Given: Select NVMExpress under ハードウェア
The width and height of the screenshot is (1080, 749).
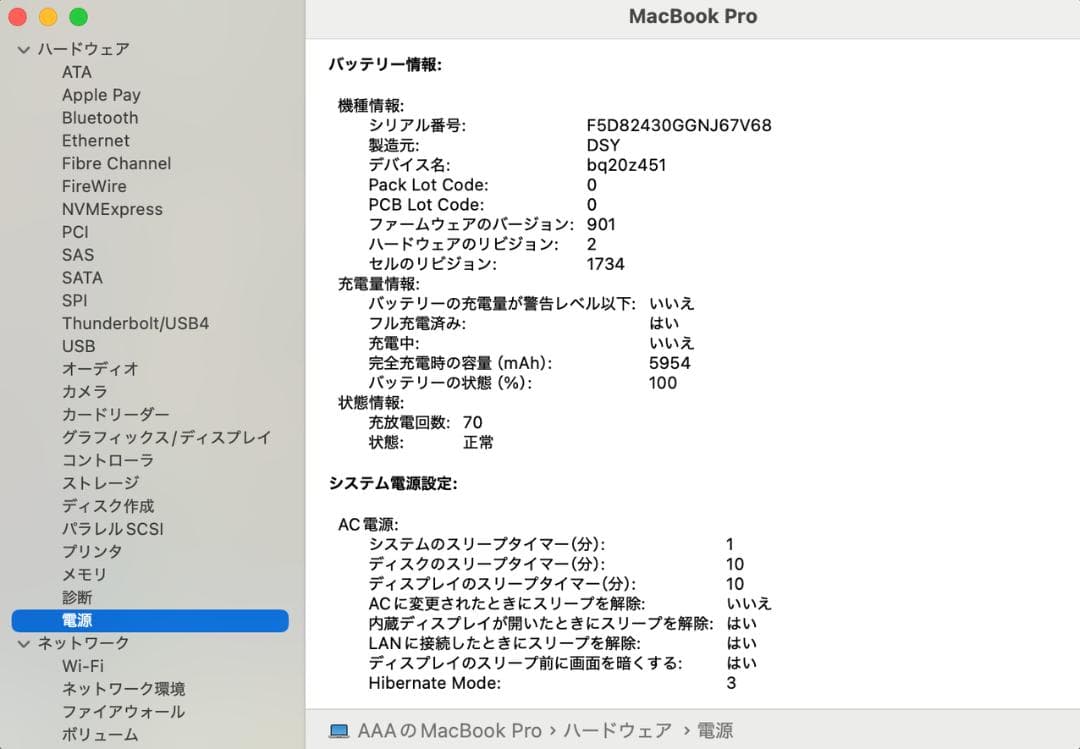Looking at the screenshot, I should (112, 209).
